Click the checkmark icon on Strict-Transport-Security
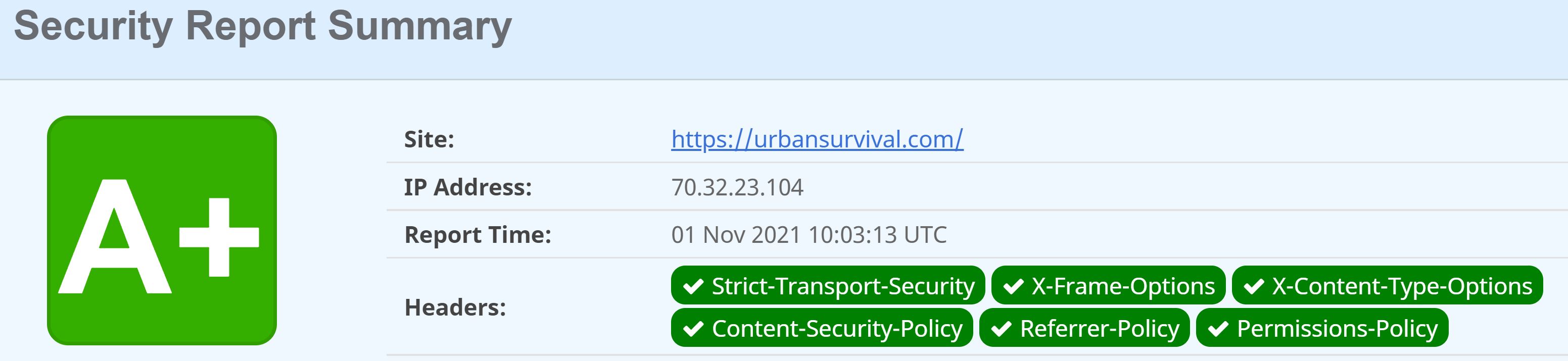Image resolution: width=1568 pixels, height=361 pixels. (693, 286)
